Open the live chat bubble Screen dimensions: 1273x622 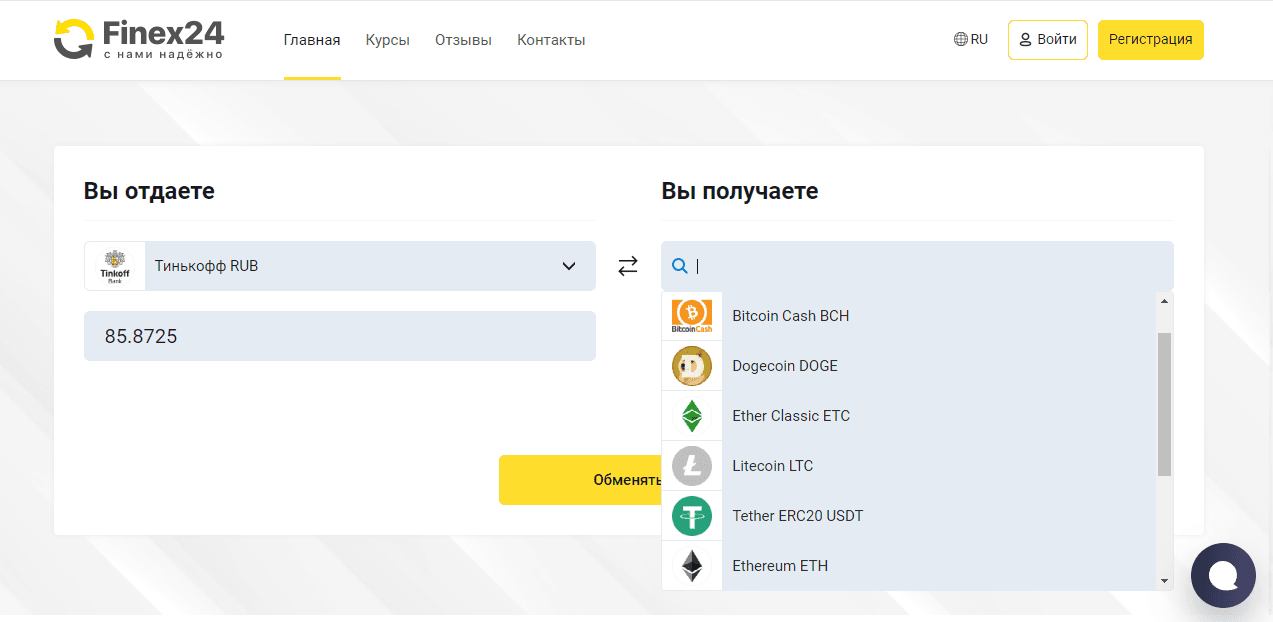point(1223,575)
